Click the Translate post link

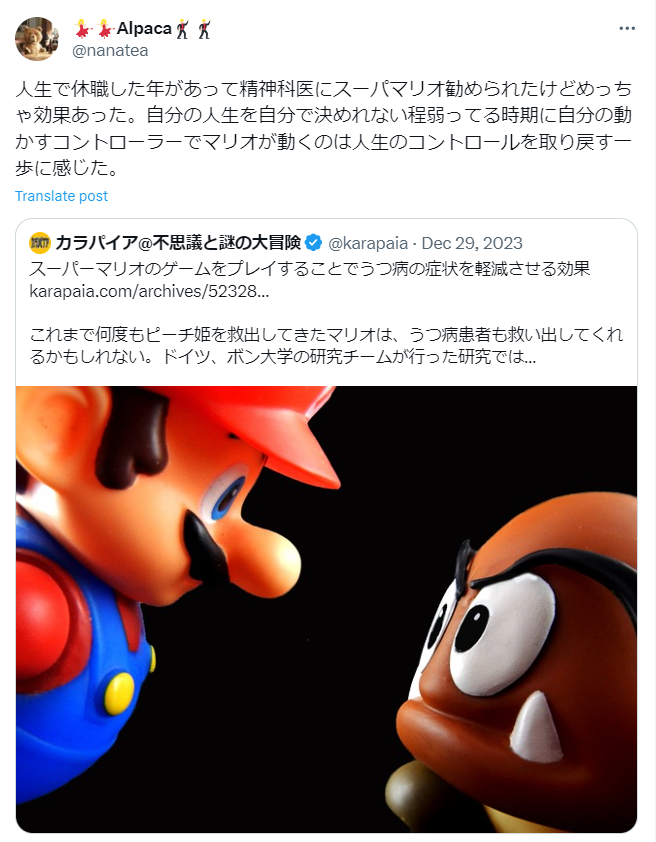(x=61, y=196)
